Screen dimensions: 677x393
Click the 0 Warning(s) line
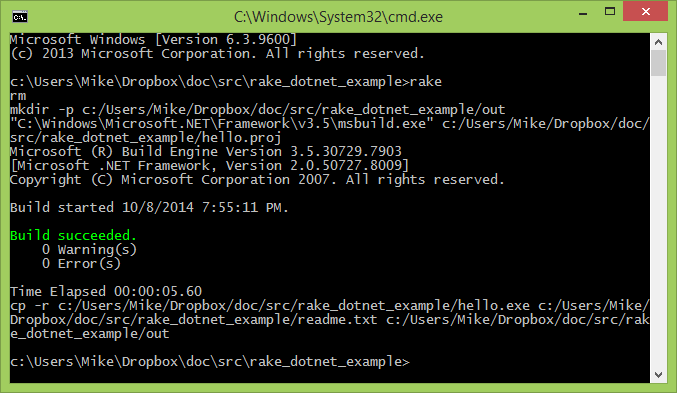[89, 250]
